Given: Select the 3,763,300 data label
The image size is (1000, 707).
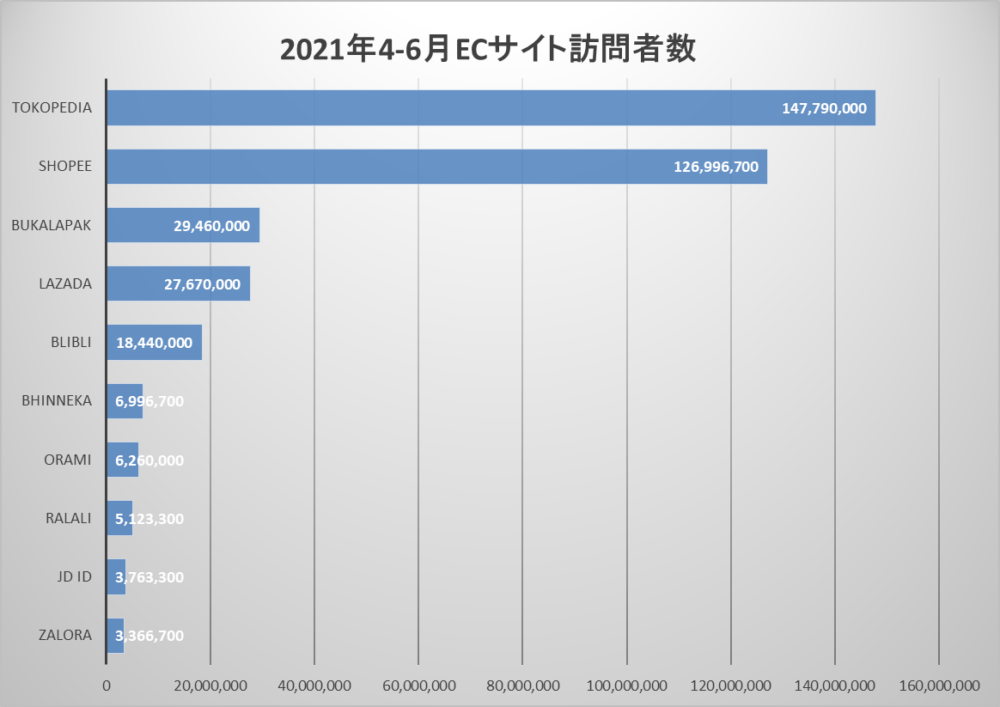Looking at the screenshot, I should (149, 578).
